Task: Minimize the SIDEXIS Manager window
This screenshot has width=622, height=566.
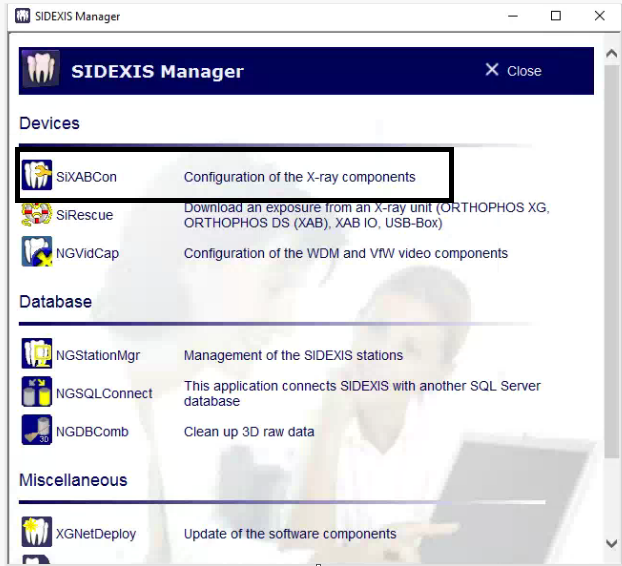Action: (513, 16)
